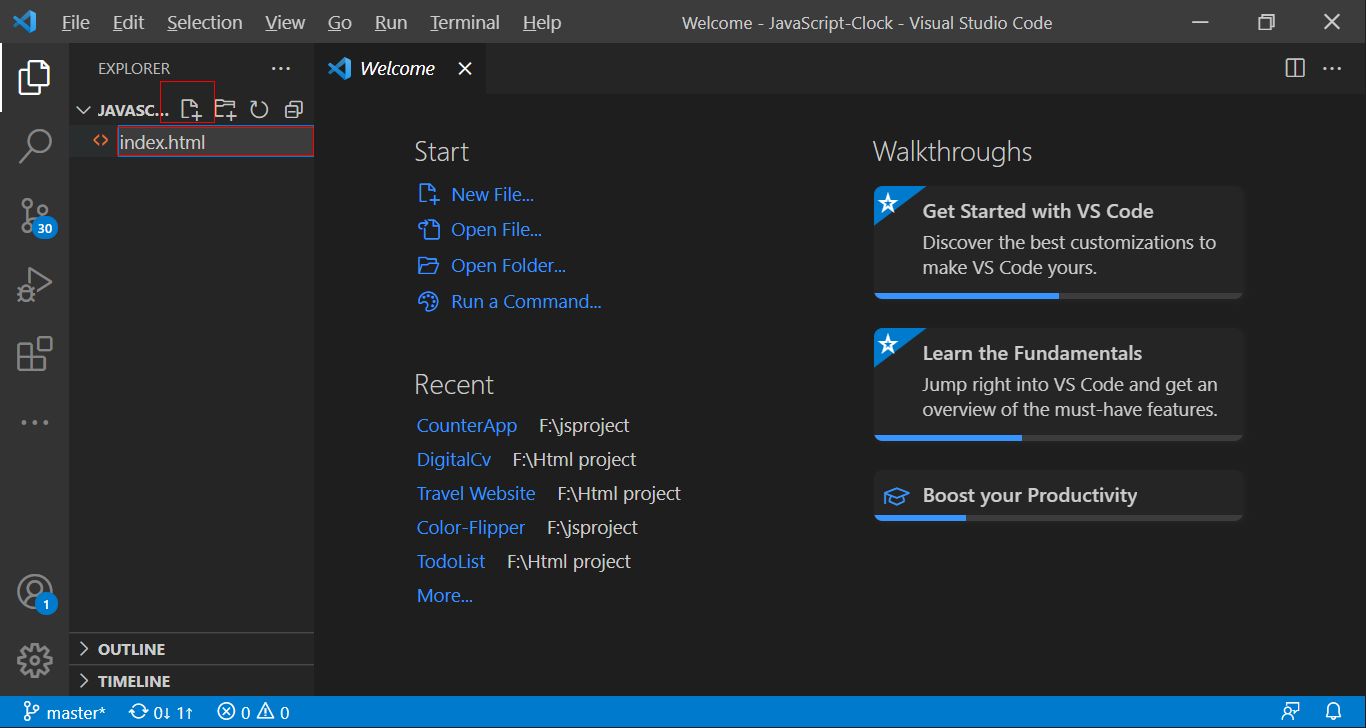This screenshot has width=1366, height=728.
Task: Click the Open Folder... link
Action: pyautogui.click(x=508, y=266)
